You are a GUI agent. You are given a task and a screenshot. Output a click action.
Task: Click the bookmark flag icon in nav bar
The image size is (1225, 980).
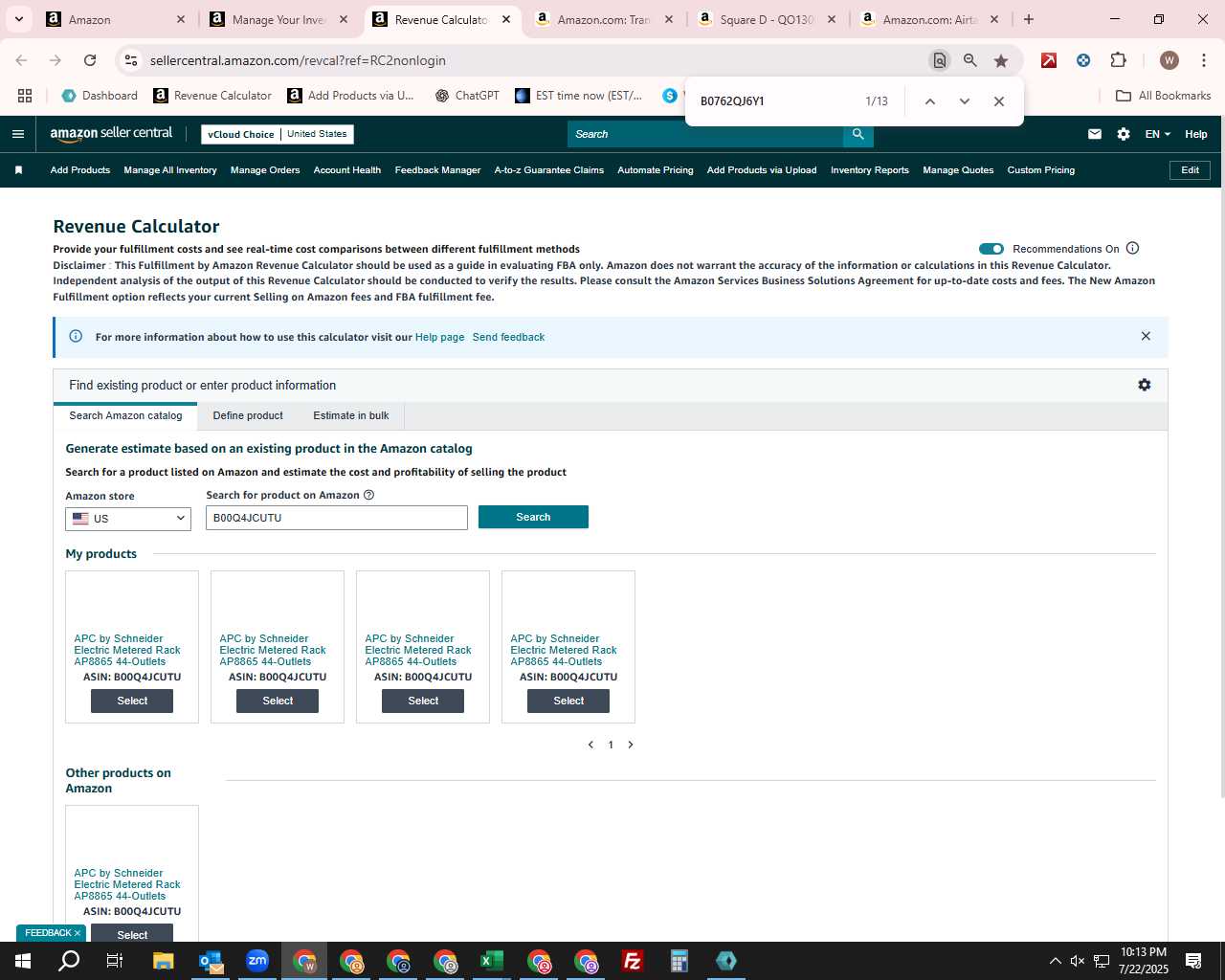click(x=18, y=170)
